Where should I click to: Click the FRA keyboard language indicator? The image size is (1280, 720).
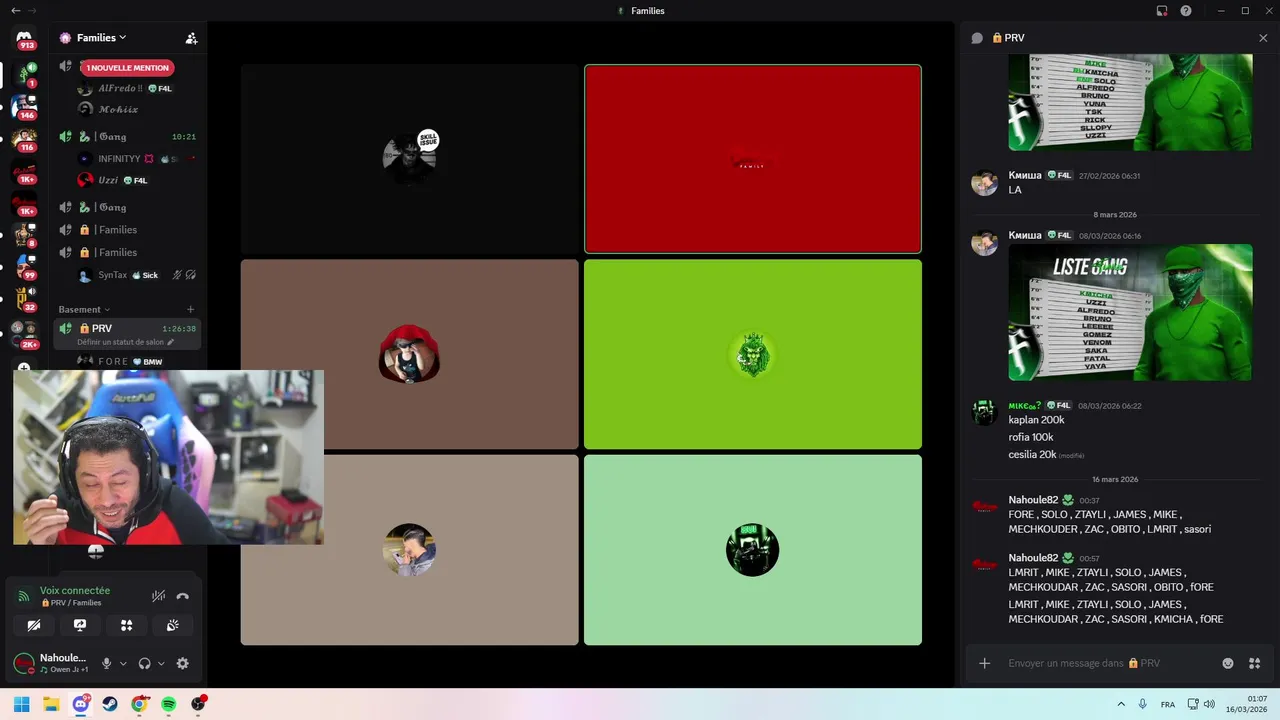coord(1168,704)
